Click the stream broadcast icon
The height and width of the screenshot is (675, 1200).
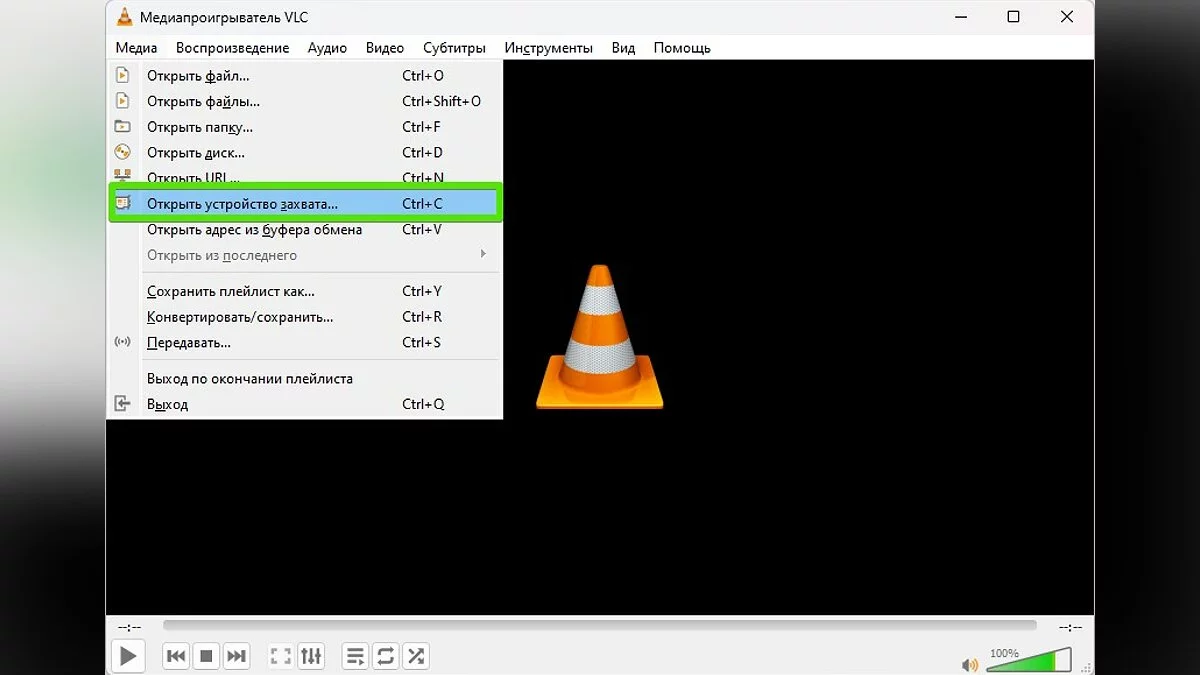[122, 342]
